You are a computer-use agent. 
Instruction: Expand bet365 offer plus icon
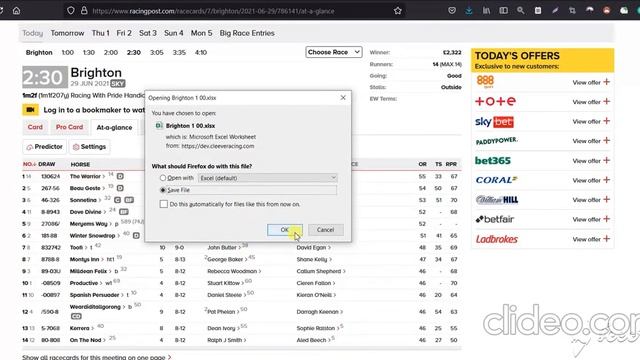tap(607, 160)
